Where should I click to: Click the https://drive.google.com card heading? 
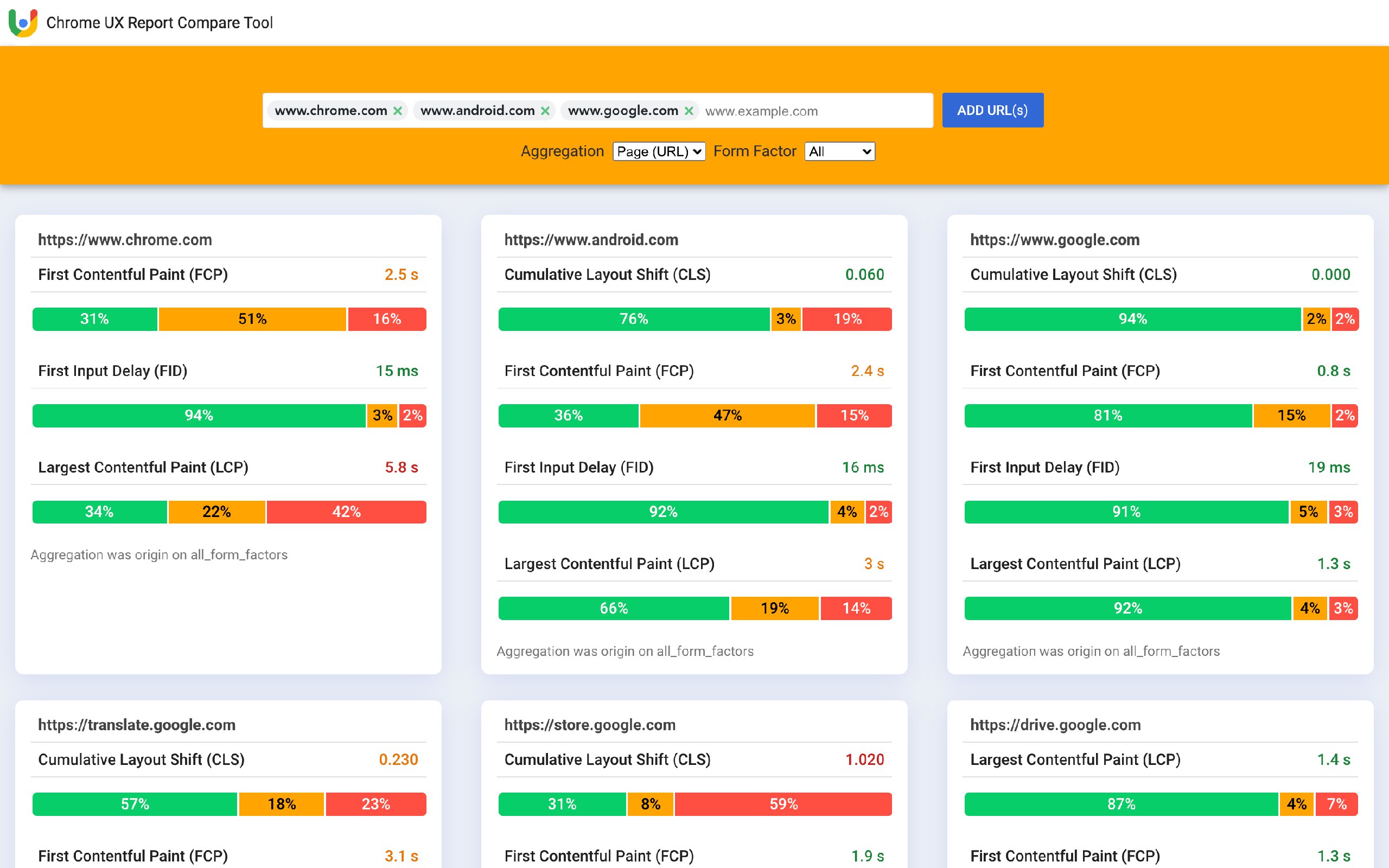pos(1055,725)
